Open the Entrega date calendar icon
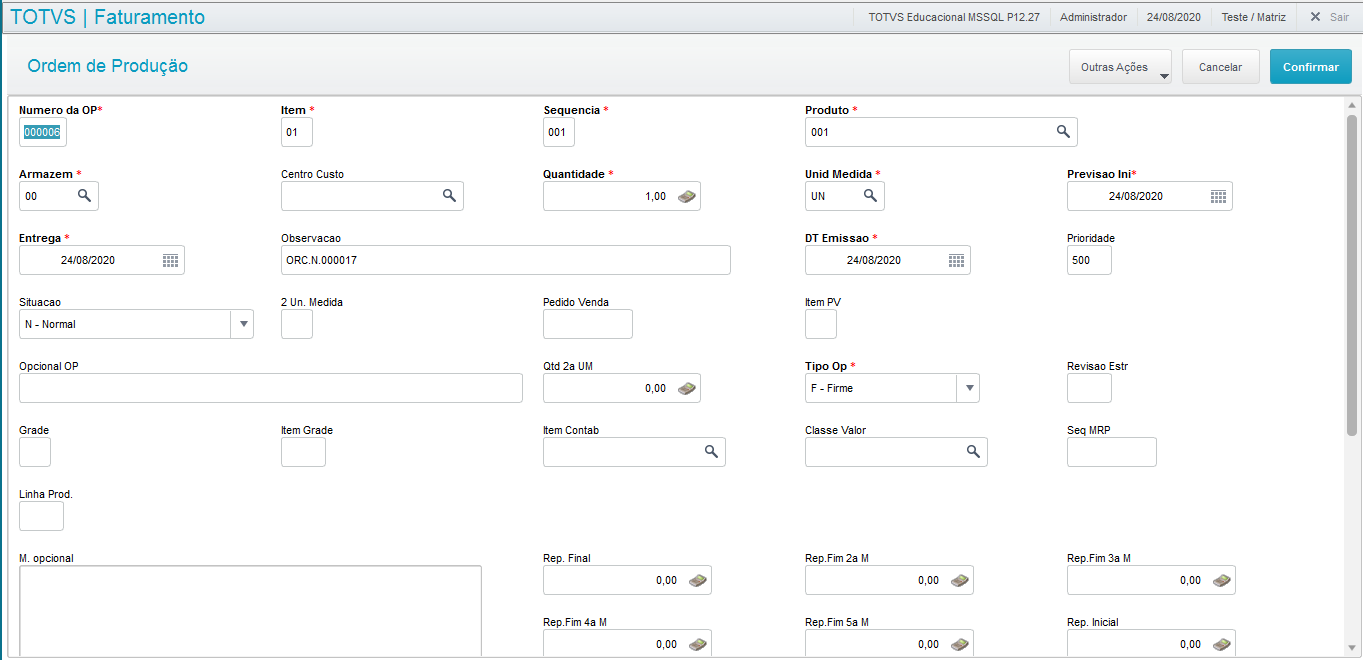Viewport: 1363px width, 660px height. pyautogui.click(x=170, y=260)
